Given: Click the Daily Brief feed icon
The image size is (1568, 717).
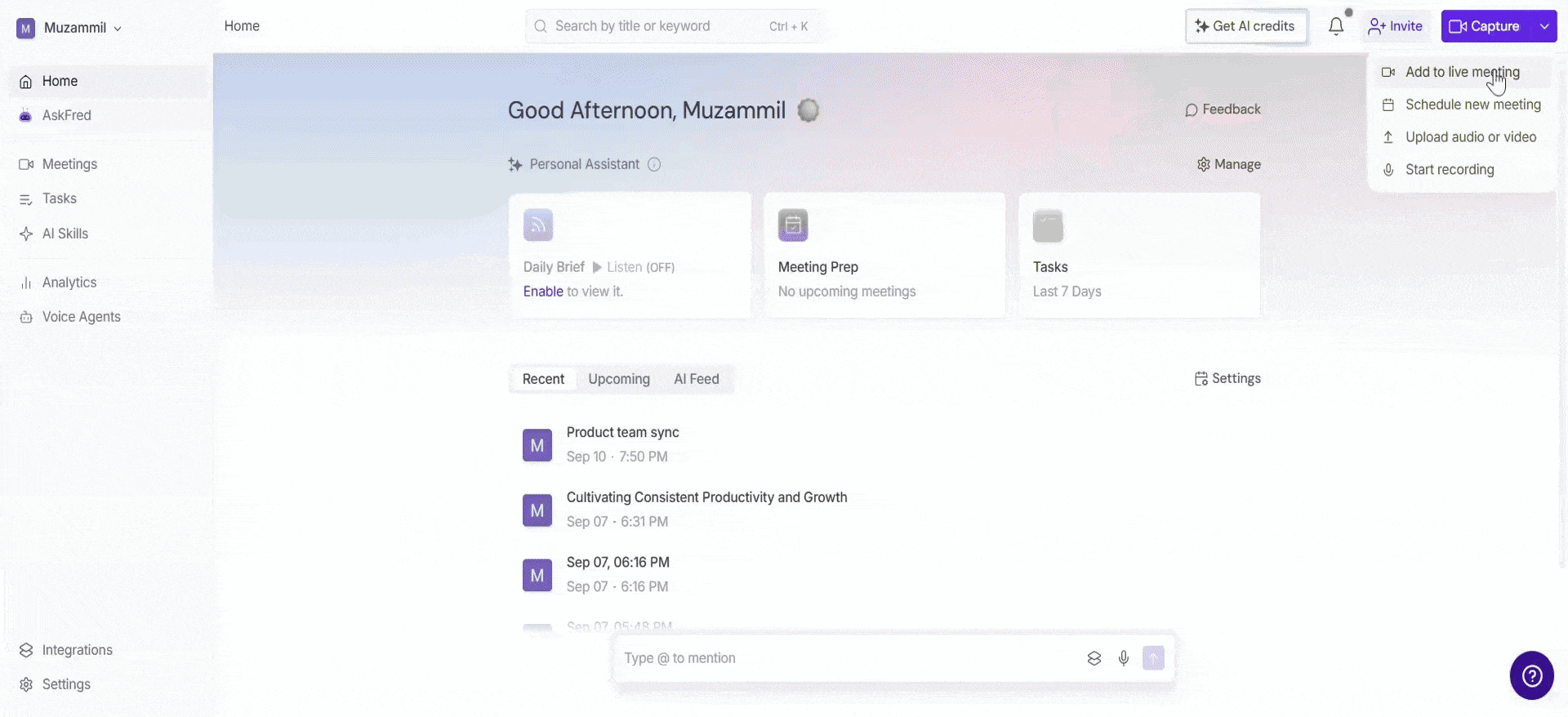Looking at the screenshot, I should (x=538, y=225).
